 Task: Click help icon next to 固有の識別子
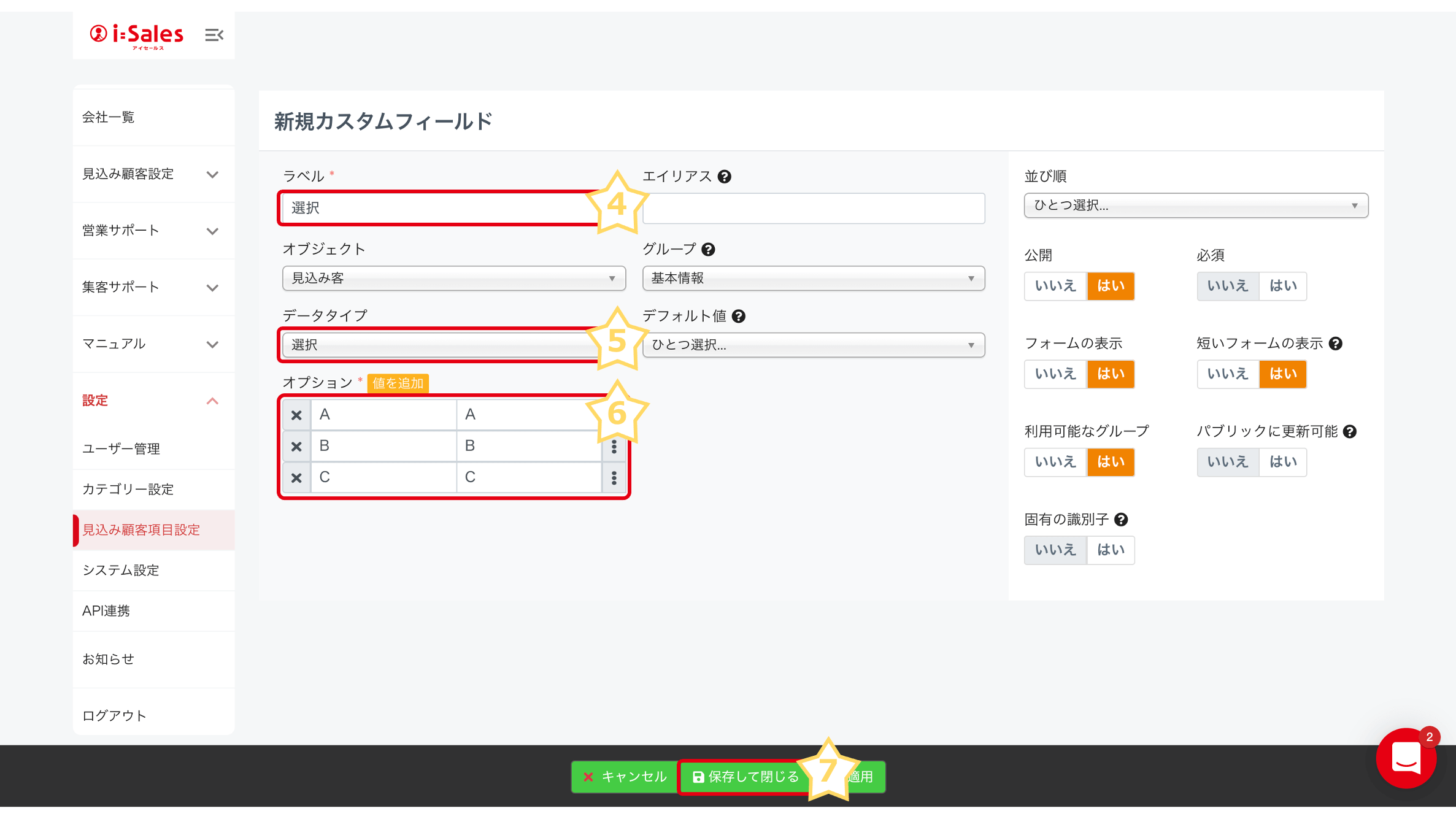click(1121, 520)
